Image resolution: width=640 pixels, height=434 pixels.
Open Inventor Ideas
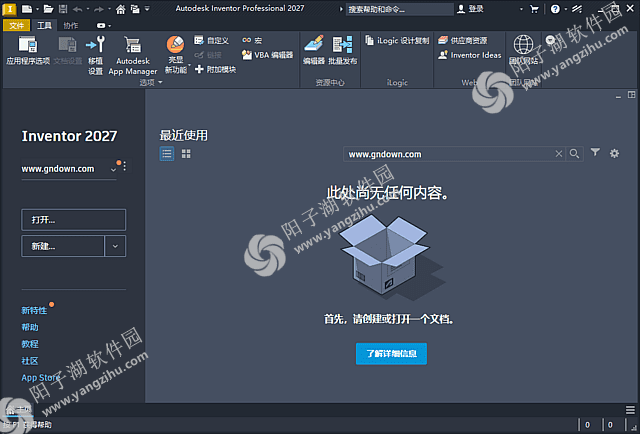click(469, 55)
